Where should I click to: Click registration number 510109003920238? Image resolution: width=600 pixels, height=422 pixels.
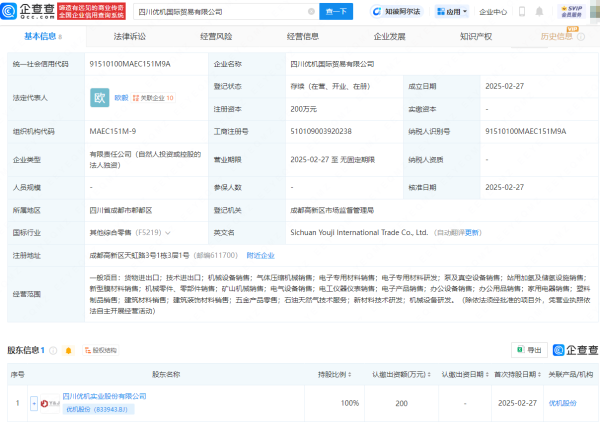tap(321, 131)
